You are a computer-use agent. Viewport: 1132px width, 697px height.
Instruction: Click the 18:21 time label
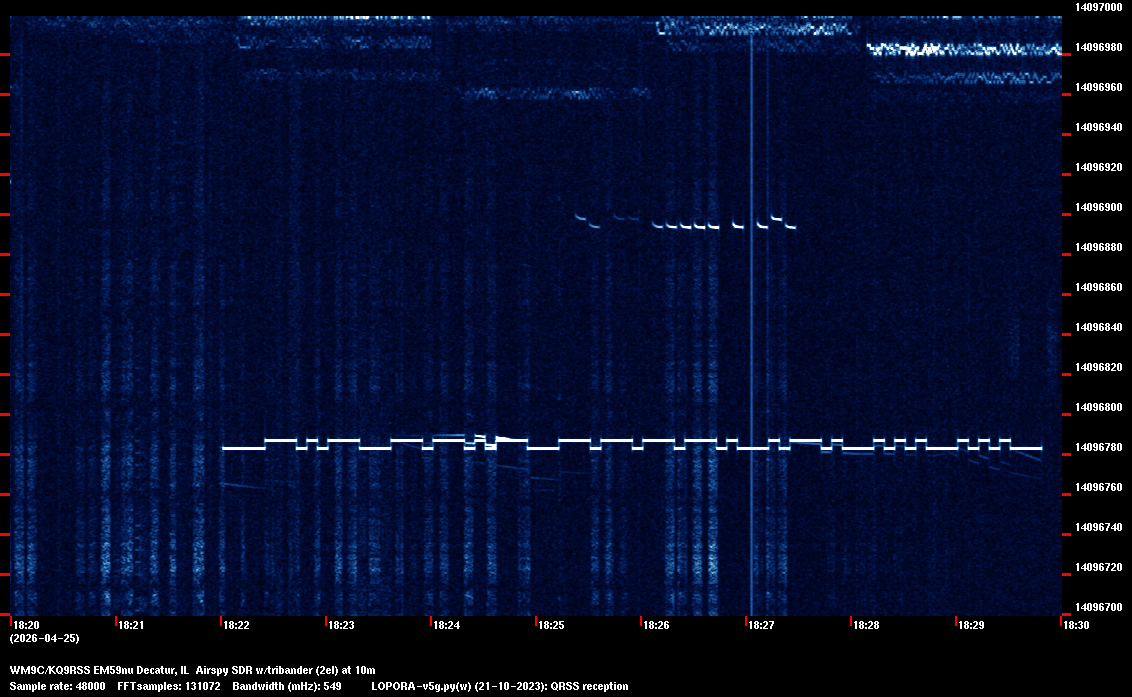(x=131, y=625)
